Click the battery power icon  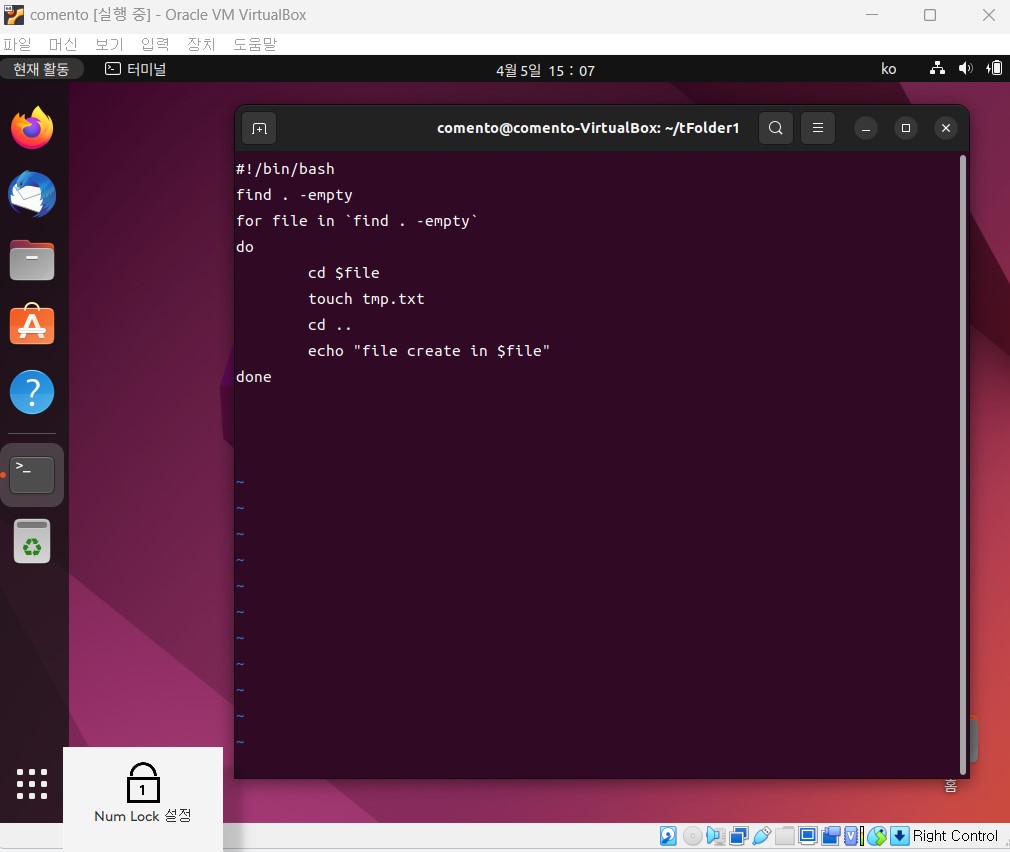994,68
